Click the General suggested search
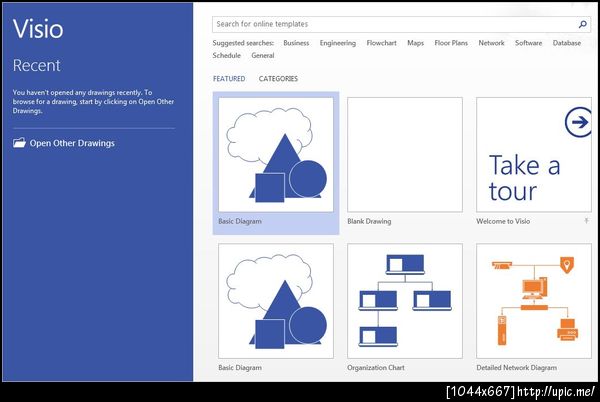 click(262, 55)
